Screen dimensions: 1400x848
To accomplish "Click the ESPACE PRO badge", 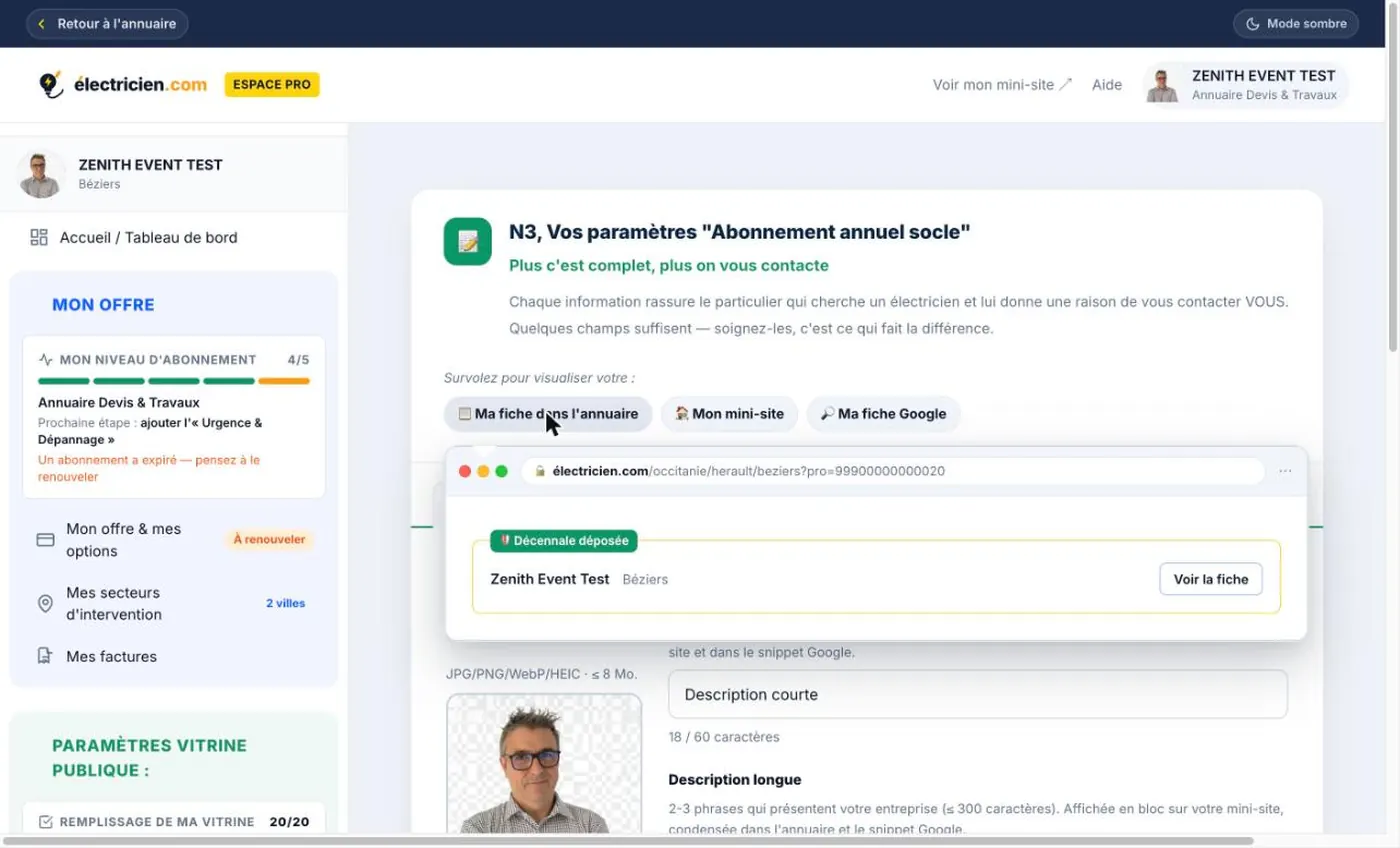I will (x=272, y=85).
